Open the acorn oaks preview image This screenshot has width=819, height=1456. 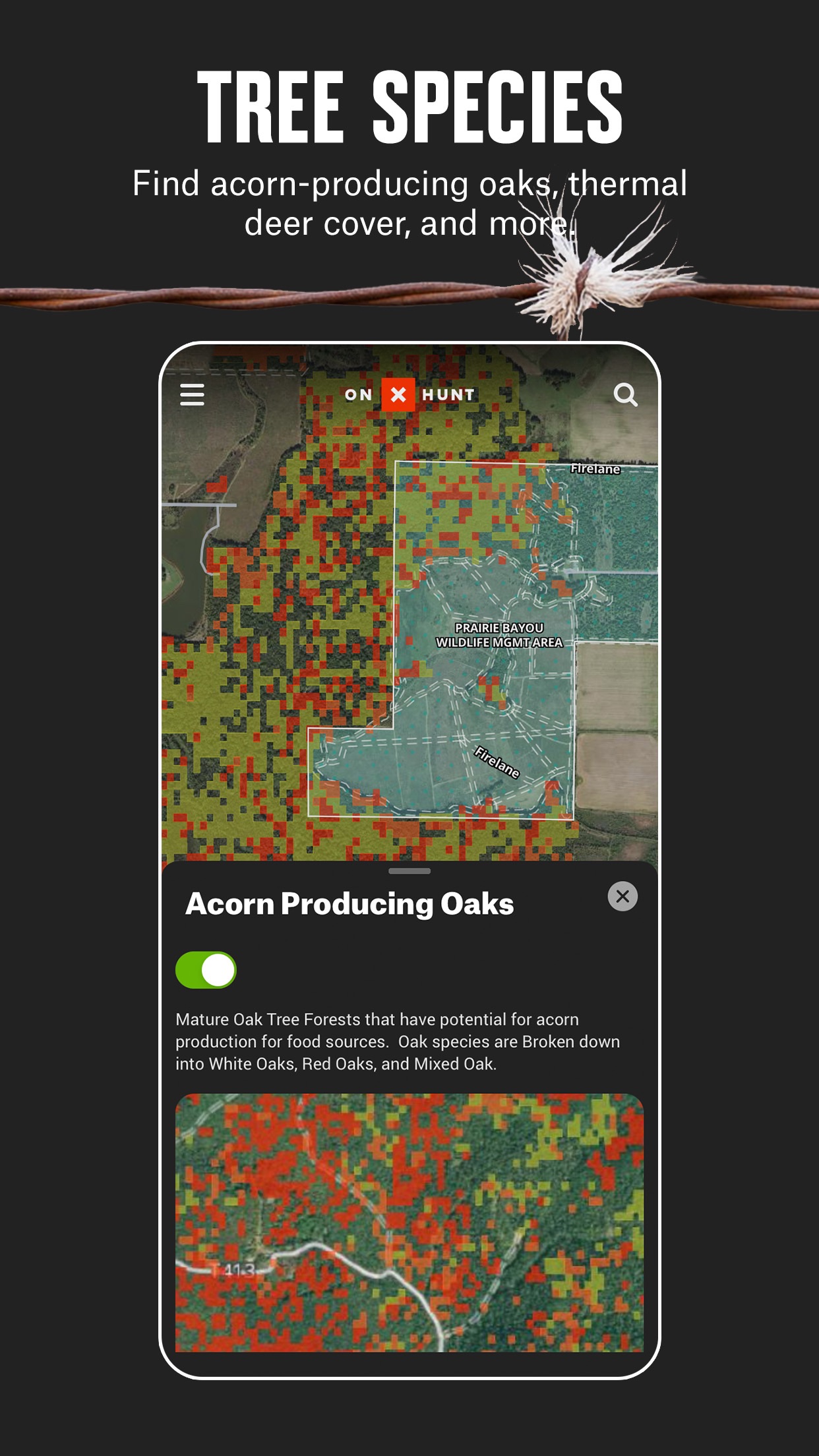coord(409,1223)
